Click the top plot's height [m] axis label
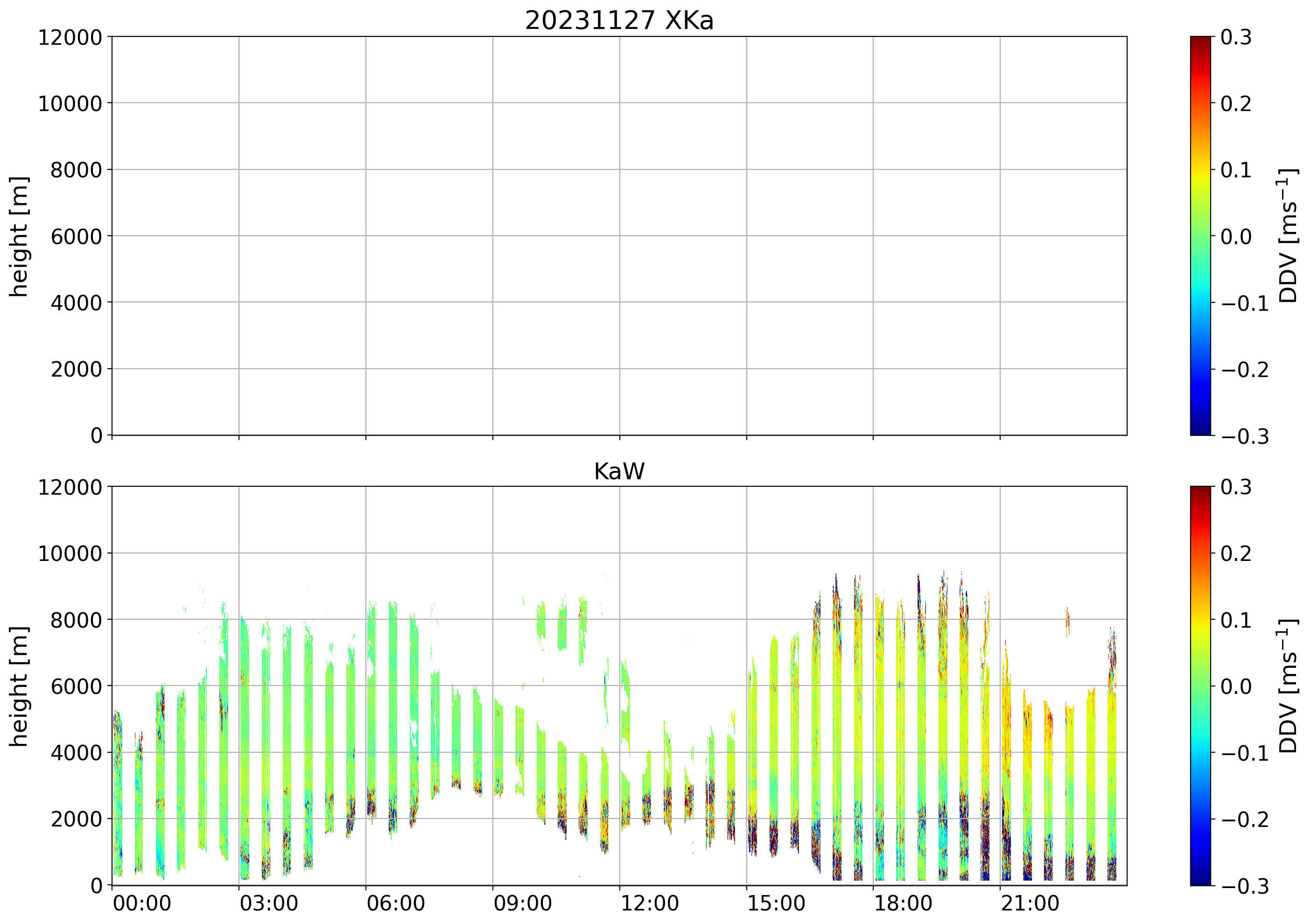Screen dimensions: 1311x924 point(19,236)
